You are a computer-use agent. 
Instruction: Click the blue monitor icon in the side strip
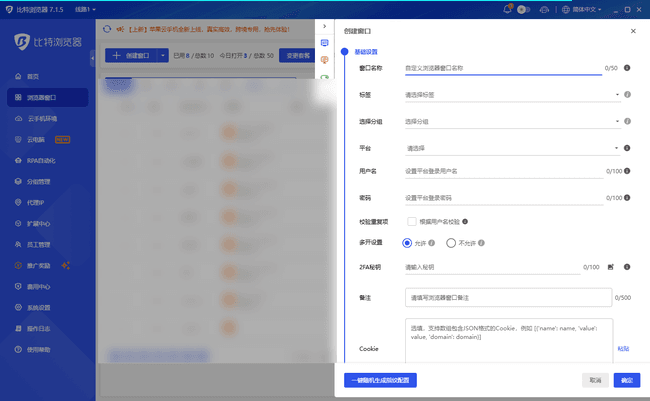(325, 43)
